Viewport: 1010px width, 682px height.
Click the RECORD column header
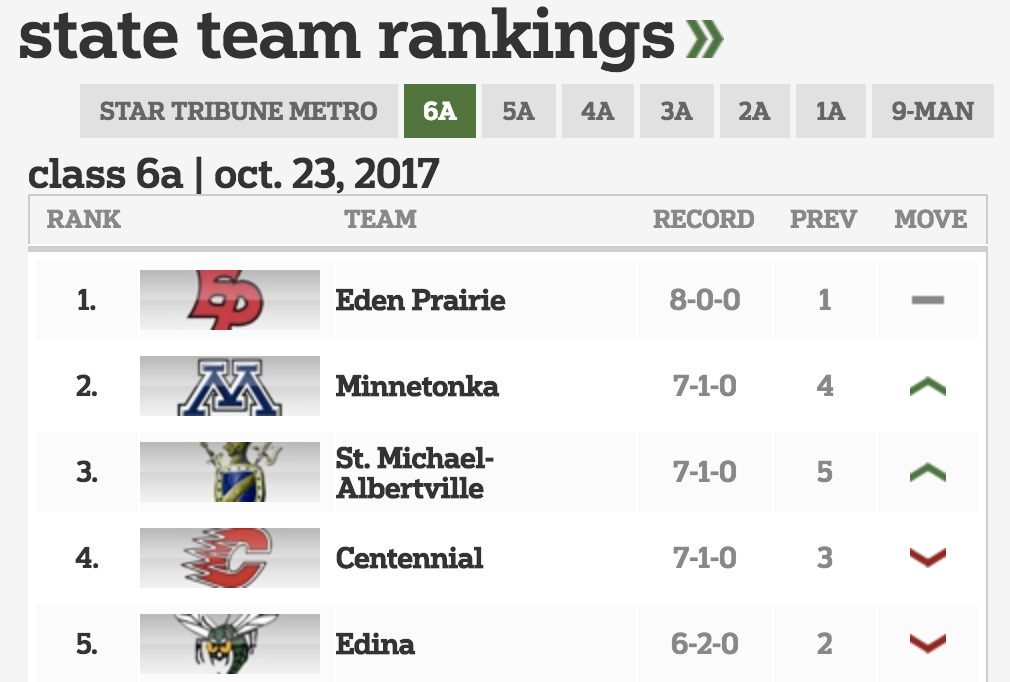point(703,219)
